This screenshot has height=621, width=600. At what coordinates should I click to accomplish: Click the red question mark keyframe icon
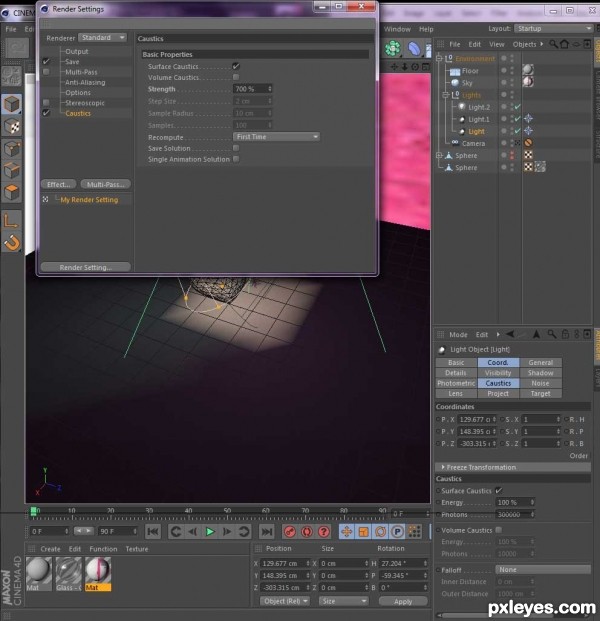(x=324, y=531)
